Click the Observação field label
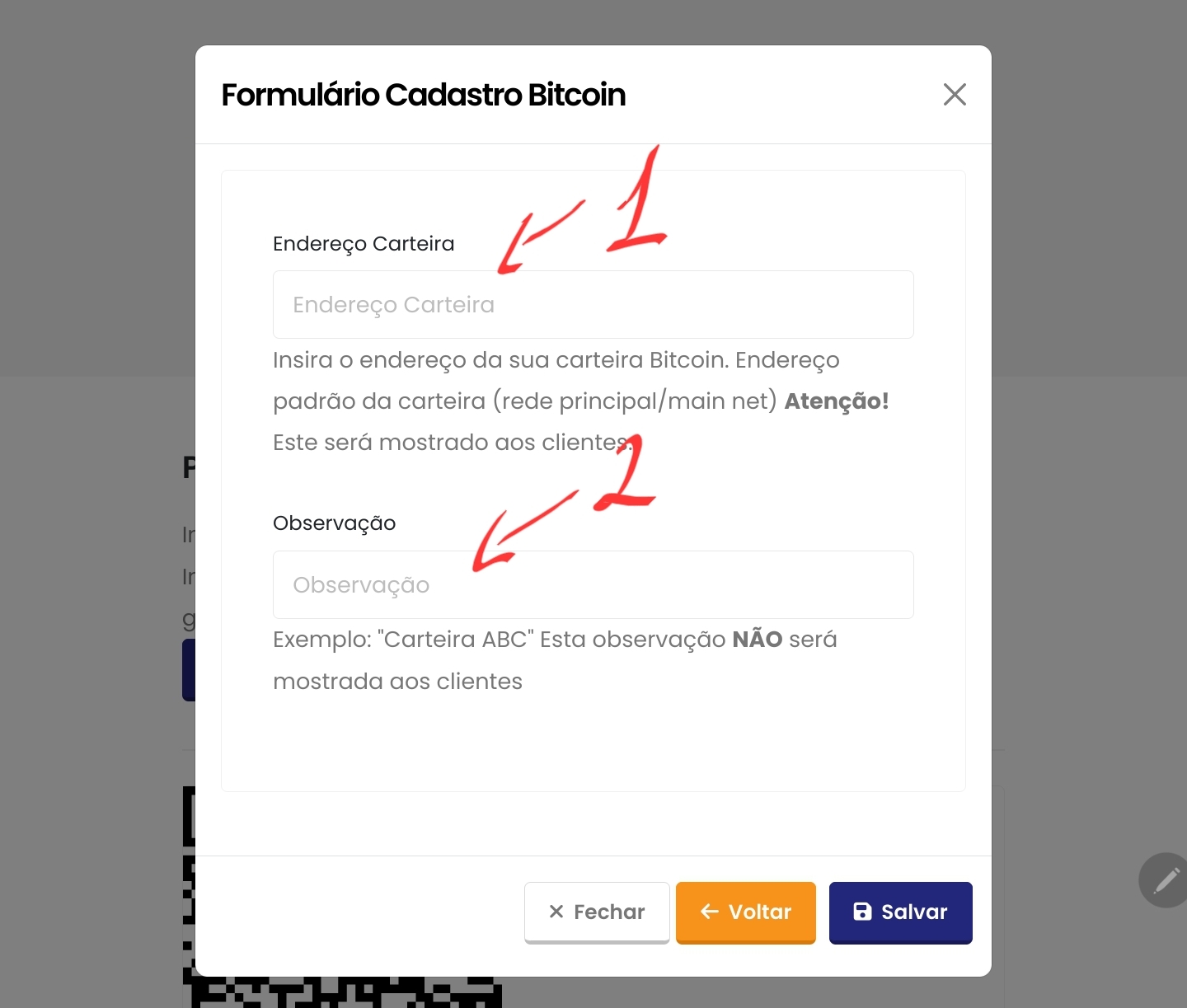Viewport: 1187px width, 1008px height. point(334,523)
